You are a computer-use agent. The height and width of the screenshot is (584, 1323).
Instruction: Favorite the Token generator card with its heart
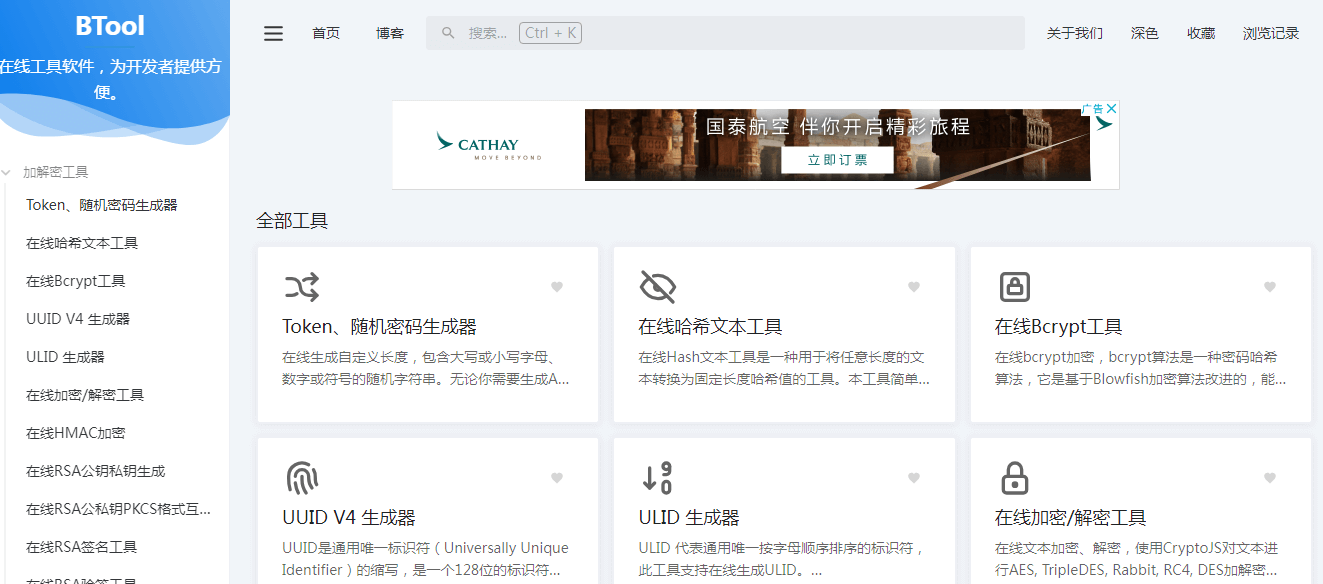tap(556, 286)
